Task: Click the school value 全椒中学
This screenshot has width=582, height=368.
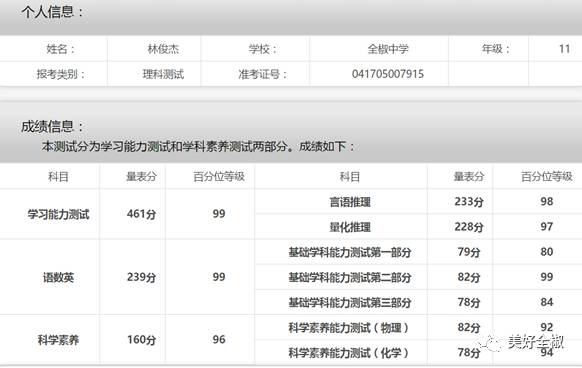Action: click(388, 49)
